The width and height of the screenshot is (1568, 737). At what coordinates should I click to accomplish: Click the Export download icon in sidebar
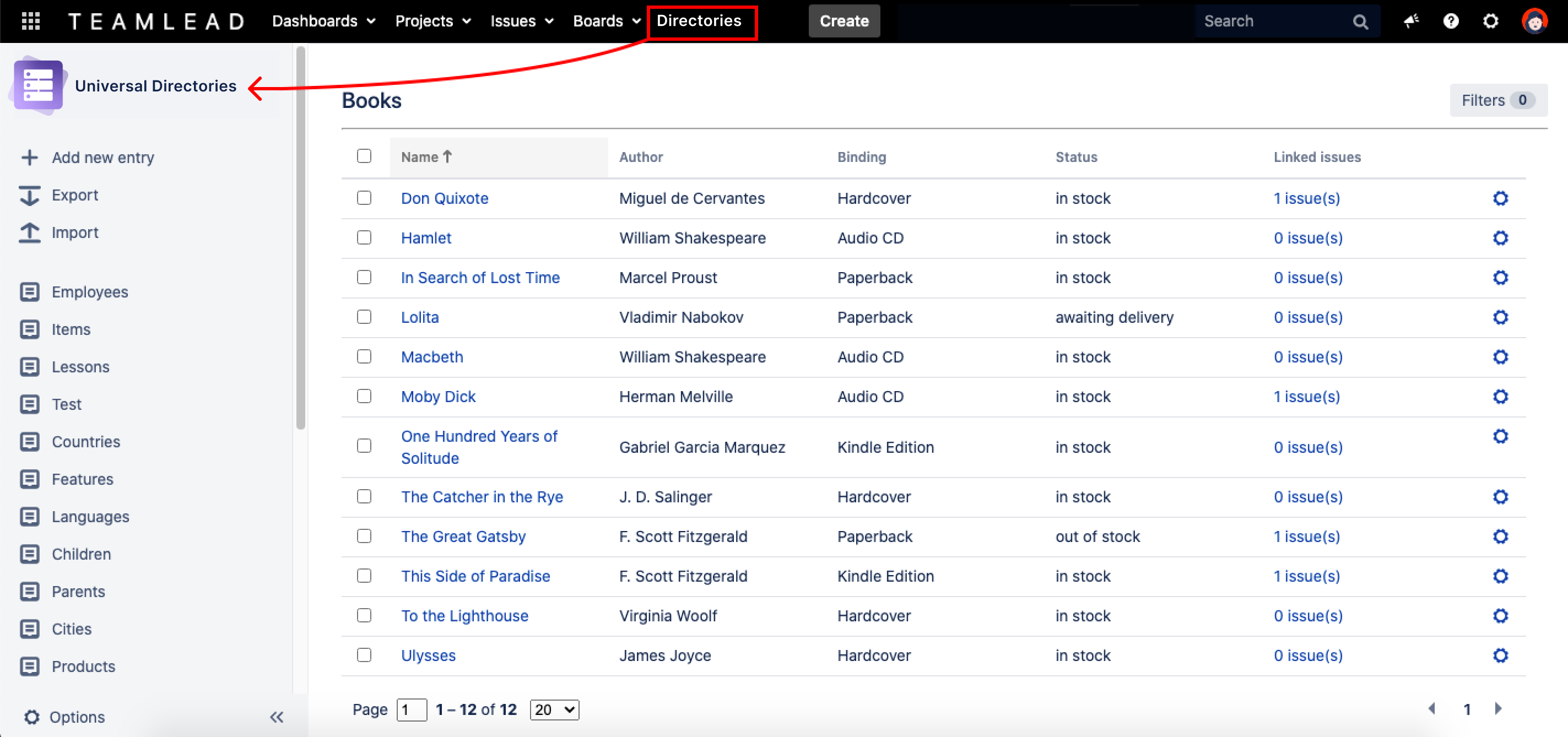click(x=29, y=196)
